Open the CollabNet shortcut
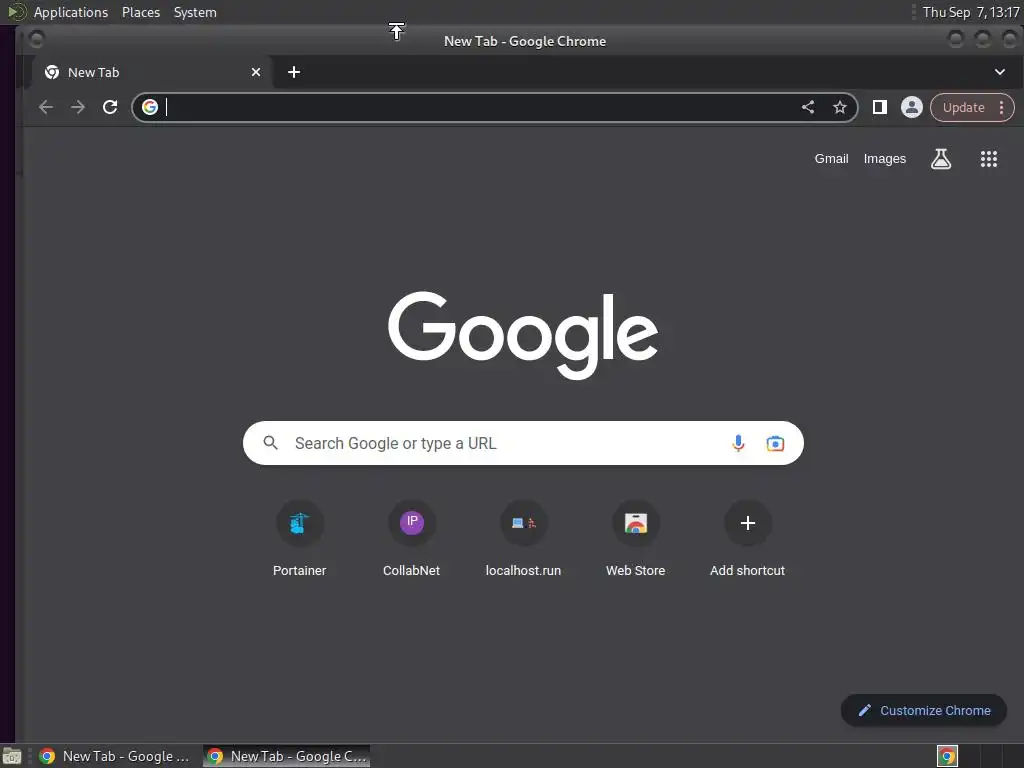The height and width of the screenshot is (768, 1024). (x=411, y=539)
